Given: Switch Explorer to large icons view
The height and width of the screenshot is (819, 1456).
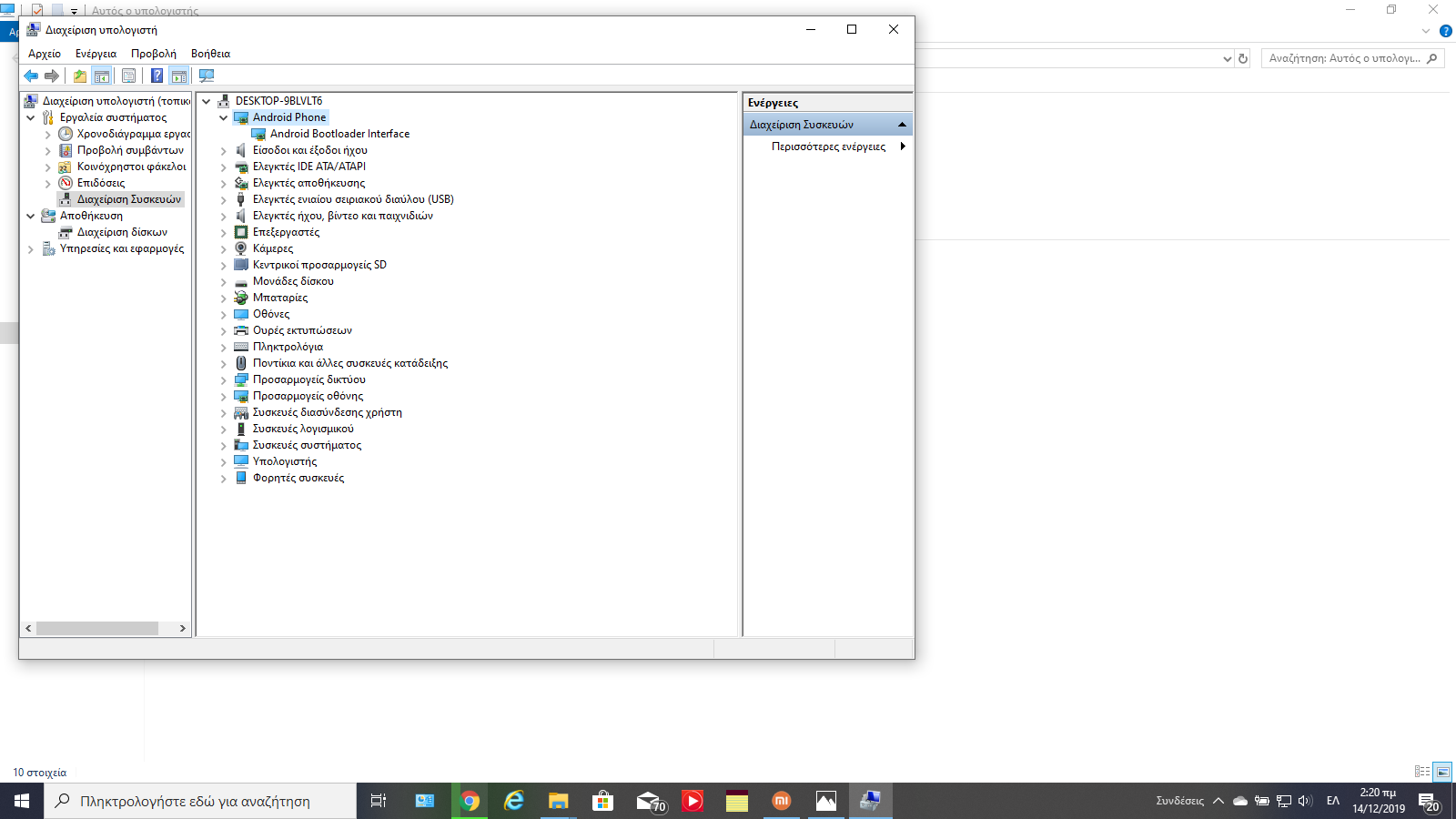Looking at the screenshot, I should click(x=1441, y=772).
